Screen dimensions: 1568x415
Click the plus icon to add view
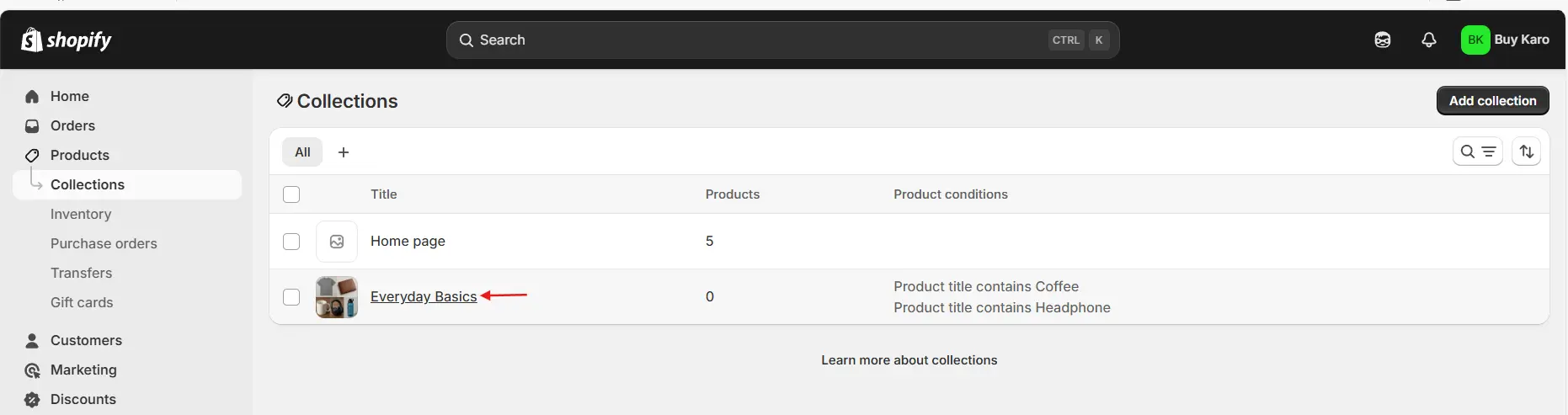pos(344,152)
